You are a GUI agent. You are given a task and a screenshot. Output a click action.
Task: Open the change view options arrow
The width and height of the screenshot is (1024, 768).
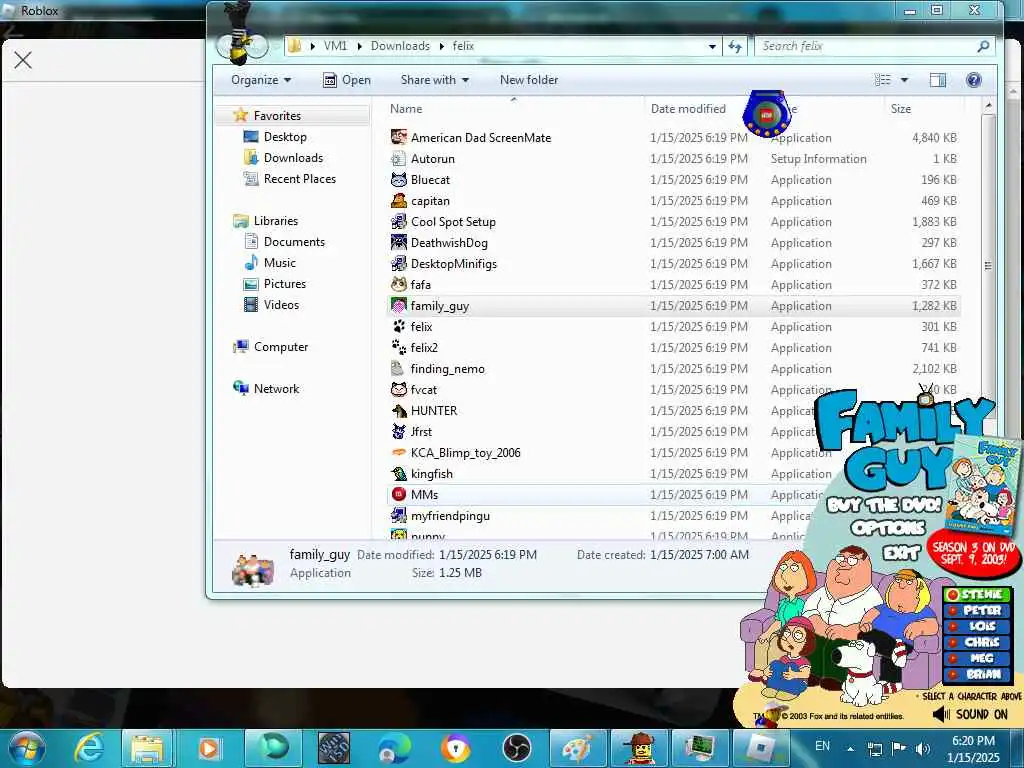coord(904,80)
